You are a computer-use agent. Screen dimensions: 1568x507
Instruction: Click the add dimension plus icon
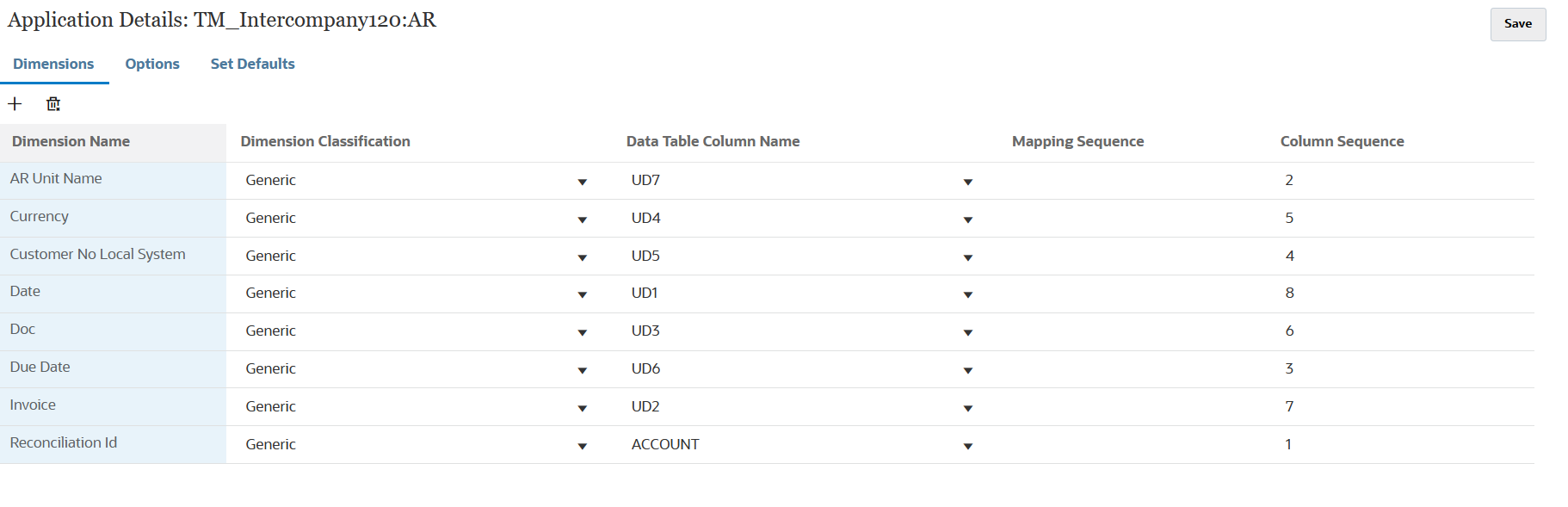[x=15, y=104]
